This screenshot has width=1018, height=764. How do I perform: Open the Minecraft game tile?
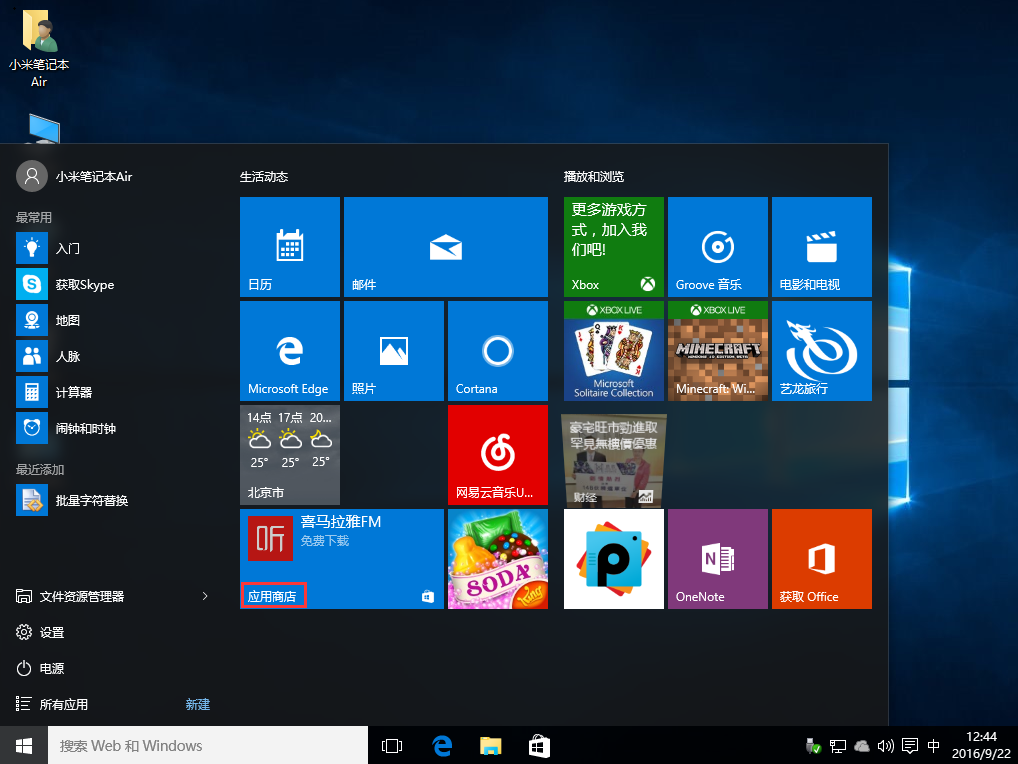point(717,351)
